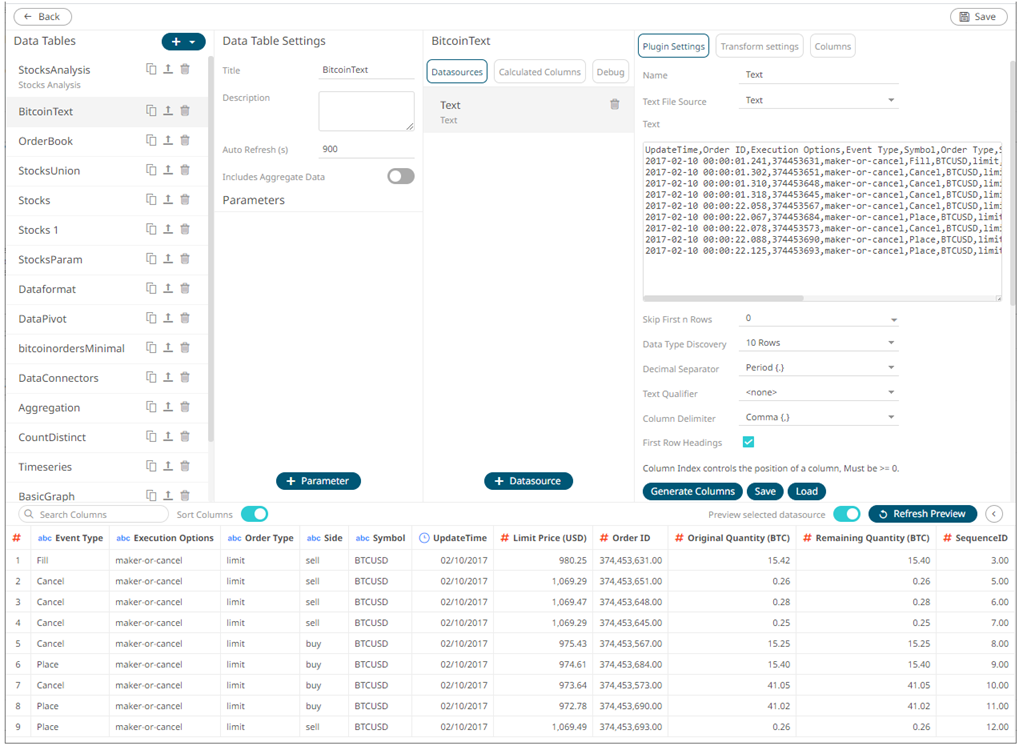This screenshot has height=746, width=1019.
Task: Click the Refresh Preview button
Action: pyautogui.click(x=922, y=514)
